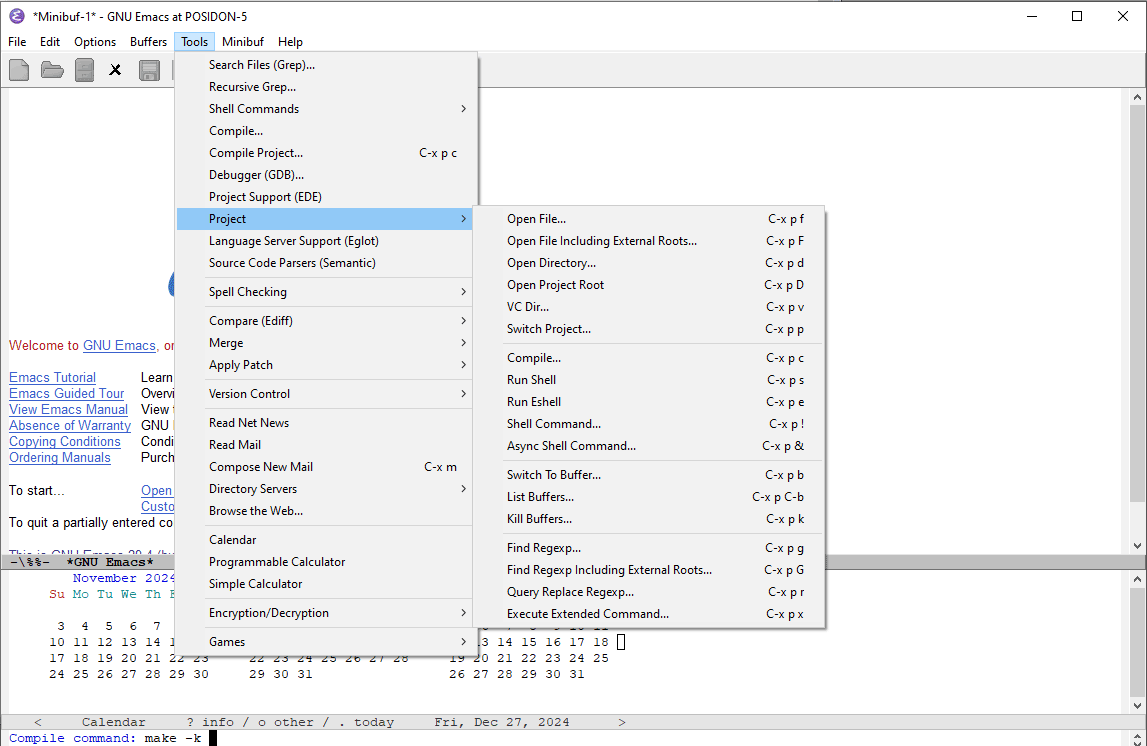Expand the Games submenu
The image size is (1147, 746).
[x=327, y=642]
